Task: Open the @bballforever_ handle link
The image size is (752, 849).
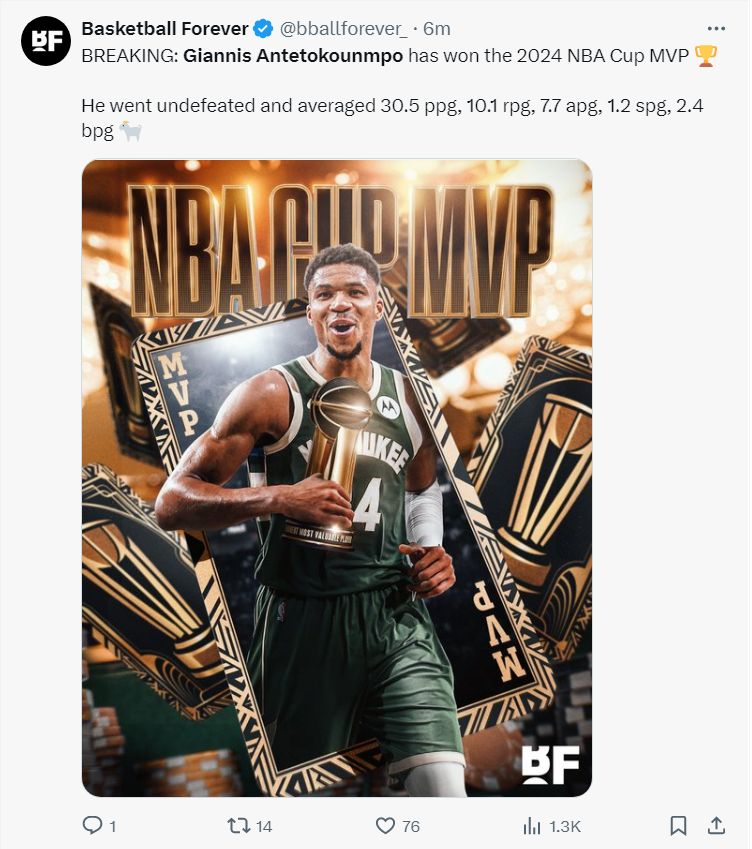Action: click(x=343, y=28)
